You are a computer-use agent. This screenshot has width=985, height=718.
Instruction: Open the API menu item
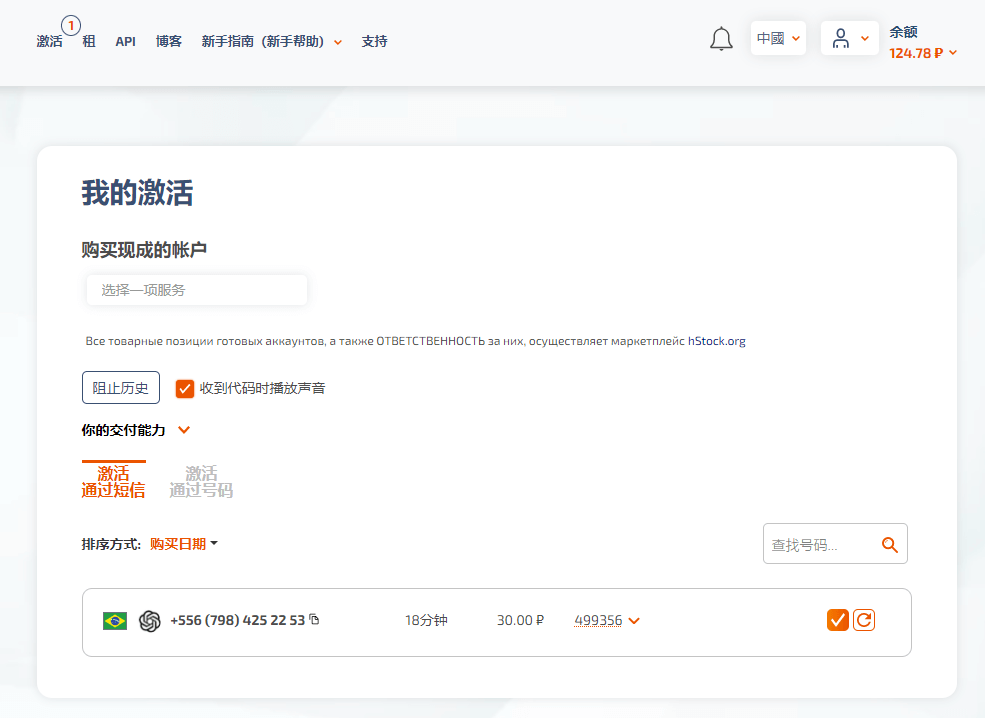tap(125, 41)
